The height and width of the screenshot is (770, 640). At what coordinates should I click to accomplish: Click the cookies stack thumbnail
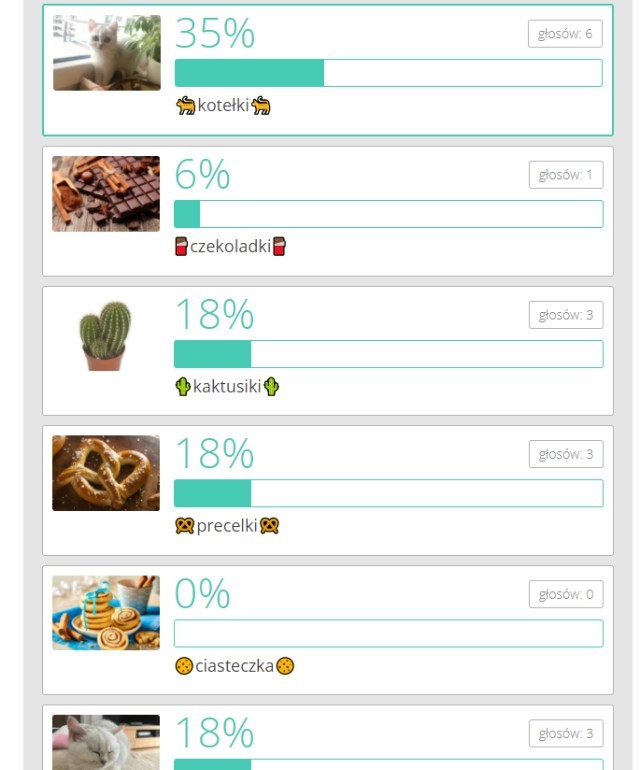(x=106, y=613)
